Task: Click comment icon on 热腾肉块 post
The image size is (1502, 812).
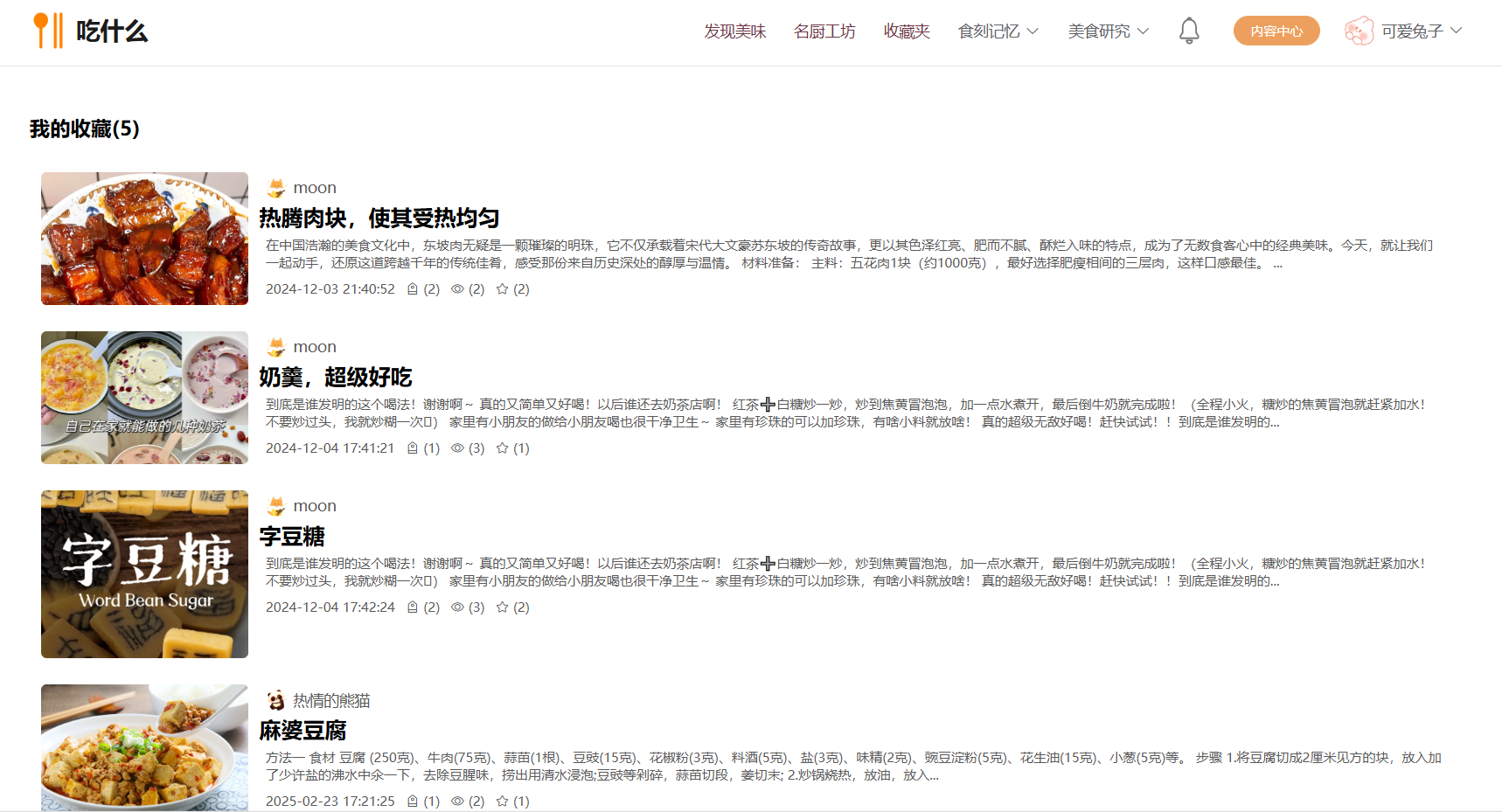Action: 413,289
